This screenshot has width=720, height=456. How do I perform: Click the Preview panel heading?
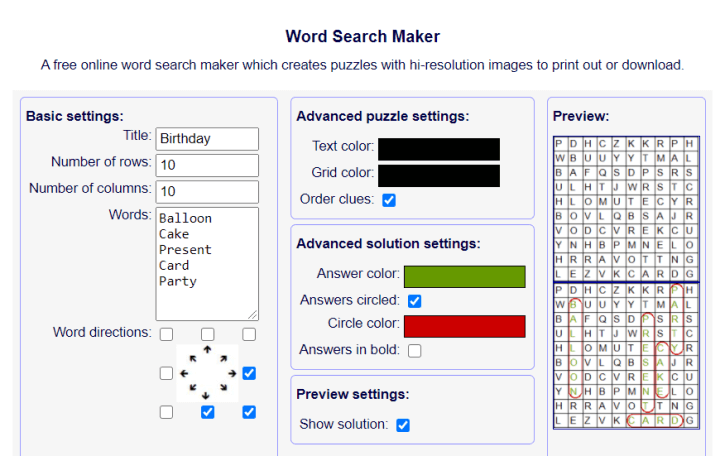(x=581, y=116)
